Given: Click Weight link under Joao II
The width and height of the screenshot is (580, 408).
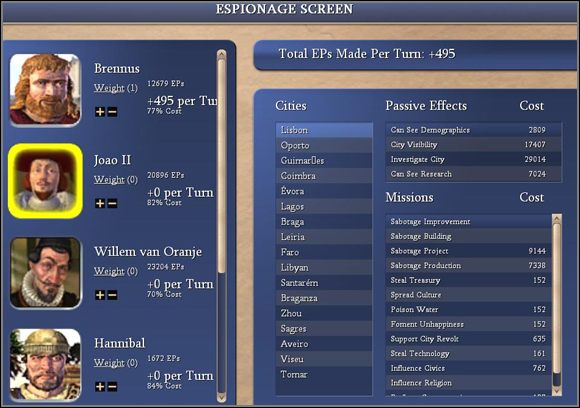Looking at the screenshot, I should pyautogui.click(x=109, y=180).
